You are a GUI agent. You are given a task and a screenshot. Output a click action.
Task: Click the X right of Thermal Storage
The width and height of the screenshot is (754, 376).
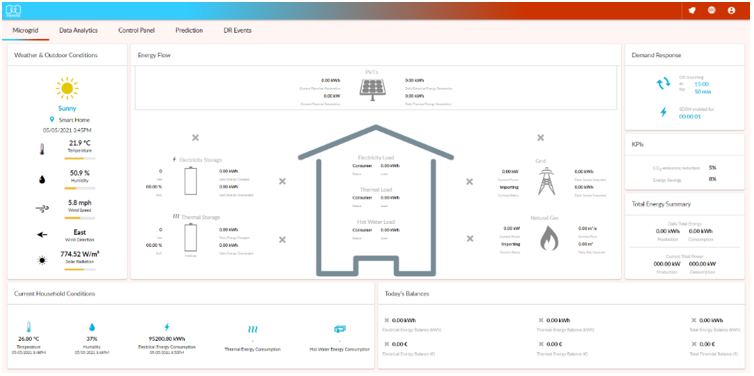[x=282, y=239]
